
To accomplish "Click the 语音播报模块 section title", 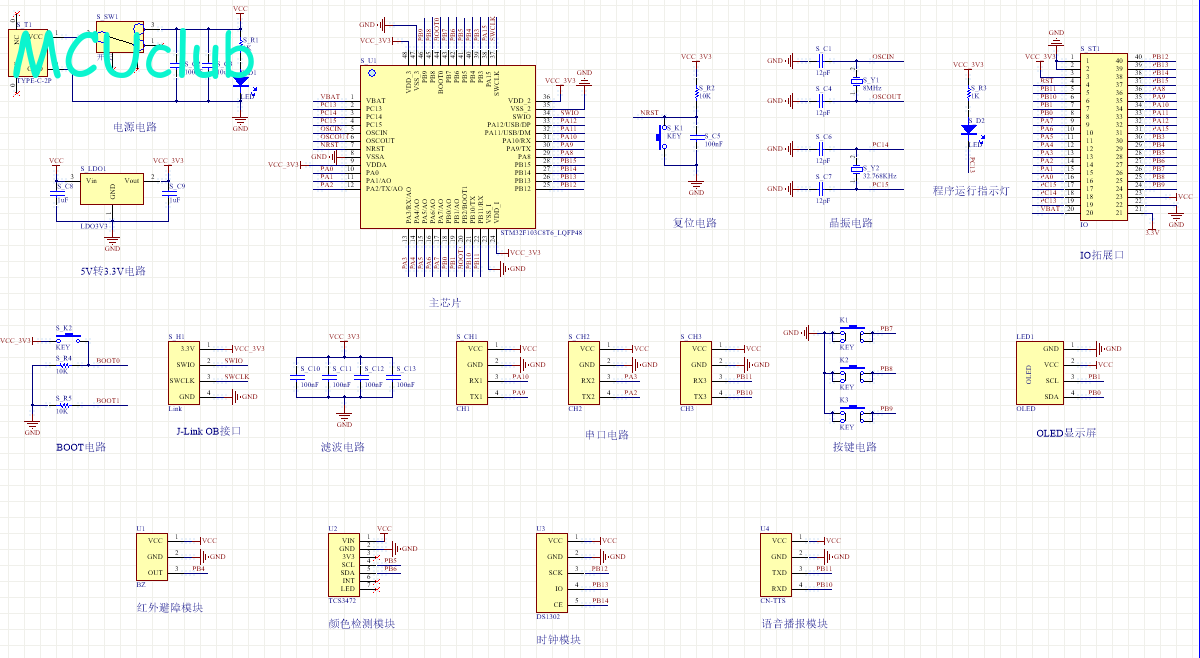I will coord(794,623).
